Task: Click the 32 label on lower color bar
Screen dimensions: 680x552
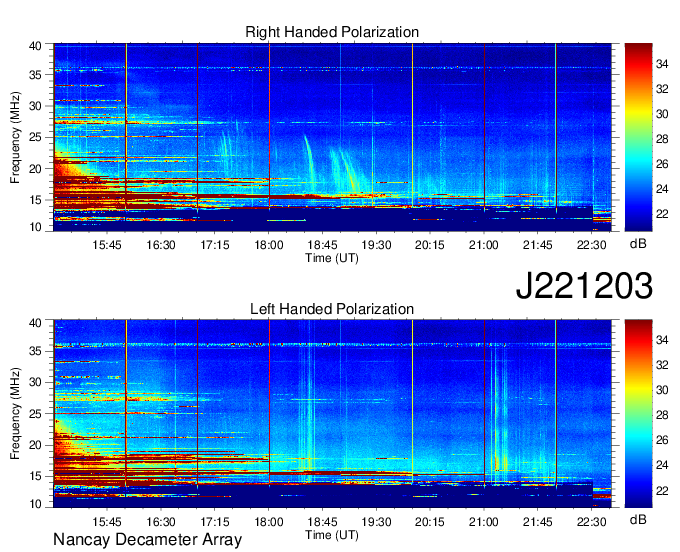Action: pos(662,365)
